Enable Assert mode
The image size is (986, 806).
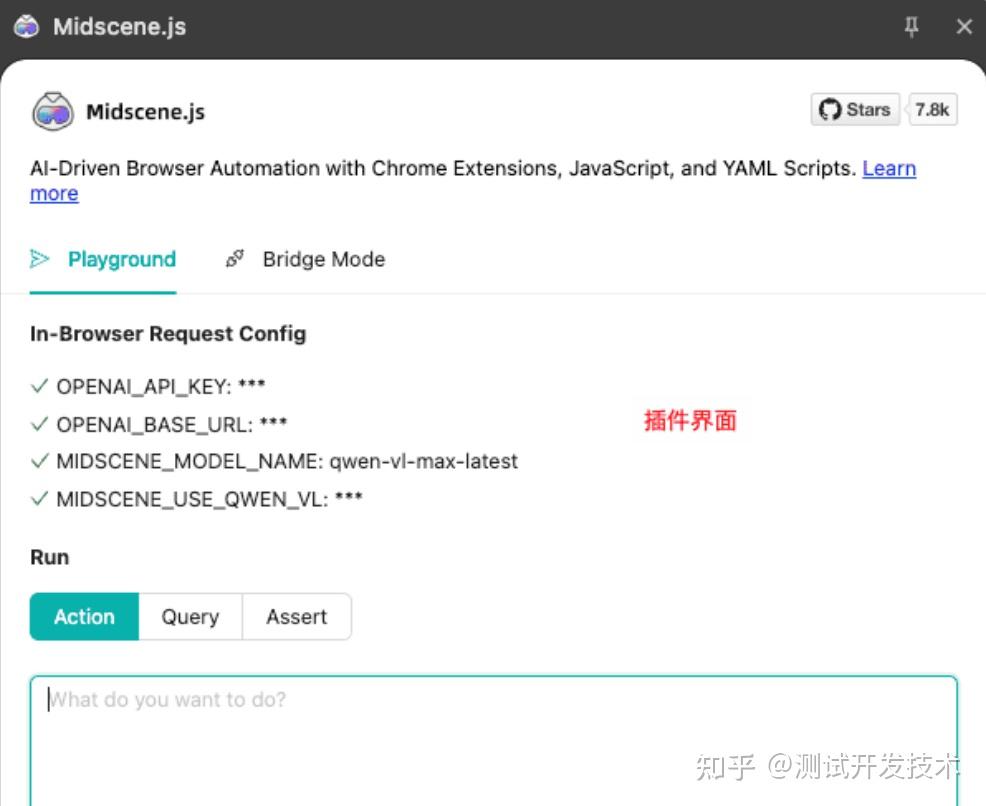296,617
